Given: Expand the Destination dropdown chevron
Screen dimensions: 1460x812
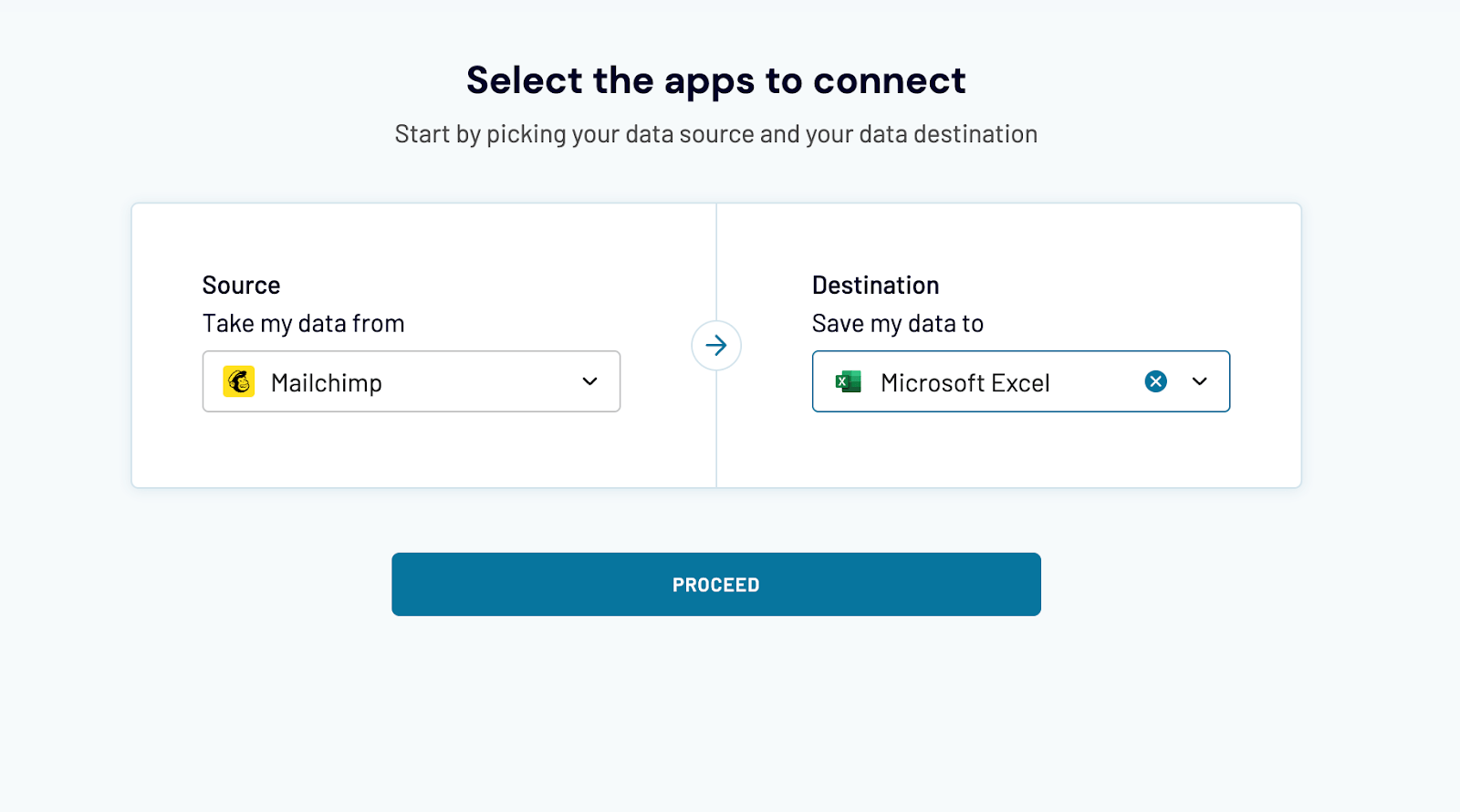Looking at the screenshot, I should (1200, 381).
